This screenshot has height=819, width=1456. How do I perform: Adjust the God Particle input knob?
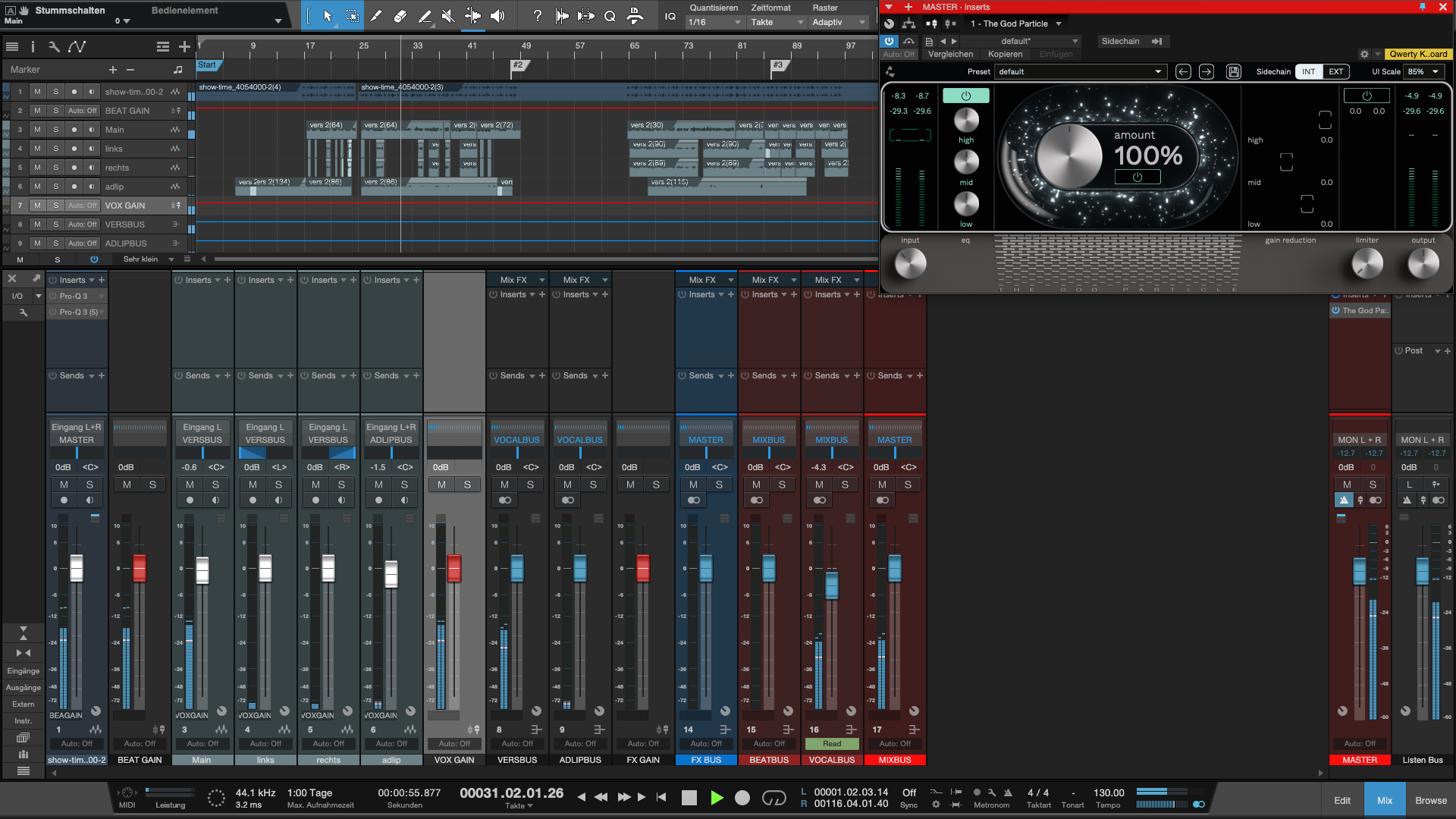[910, 263]
